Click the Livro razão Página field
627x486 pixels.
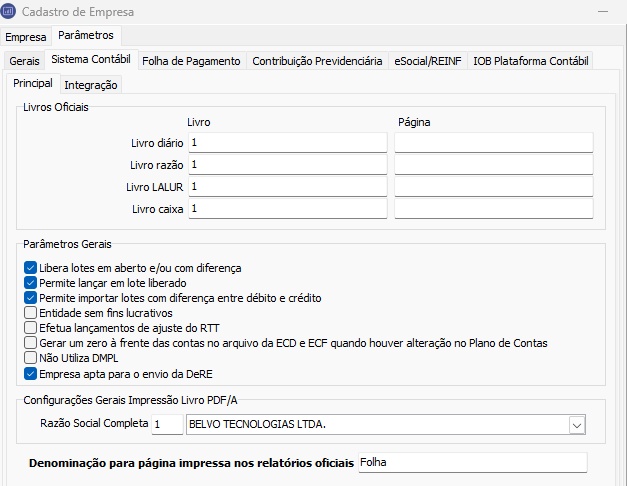(494, 165)
